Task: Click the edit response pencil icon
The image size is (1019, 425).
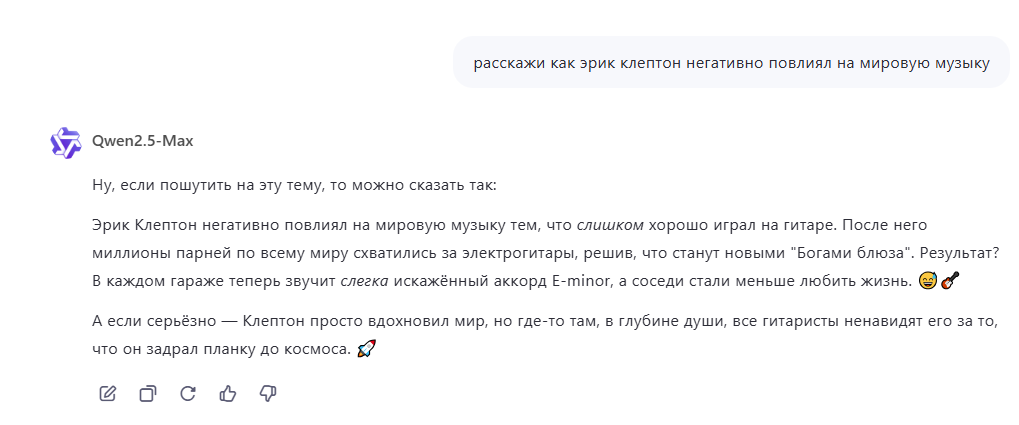Action: 107,393
